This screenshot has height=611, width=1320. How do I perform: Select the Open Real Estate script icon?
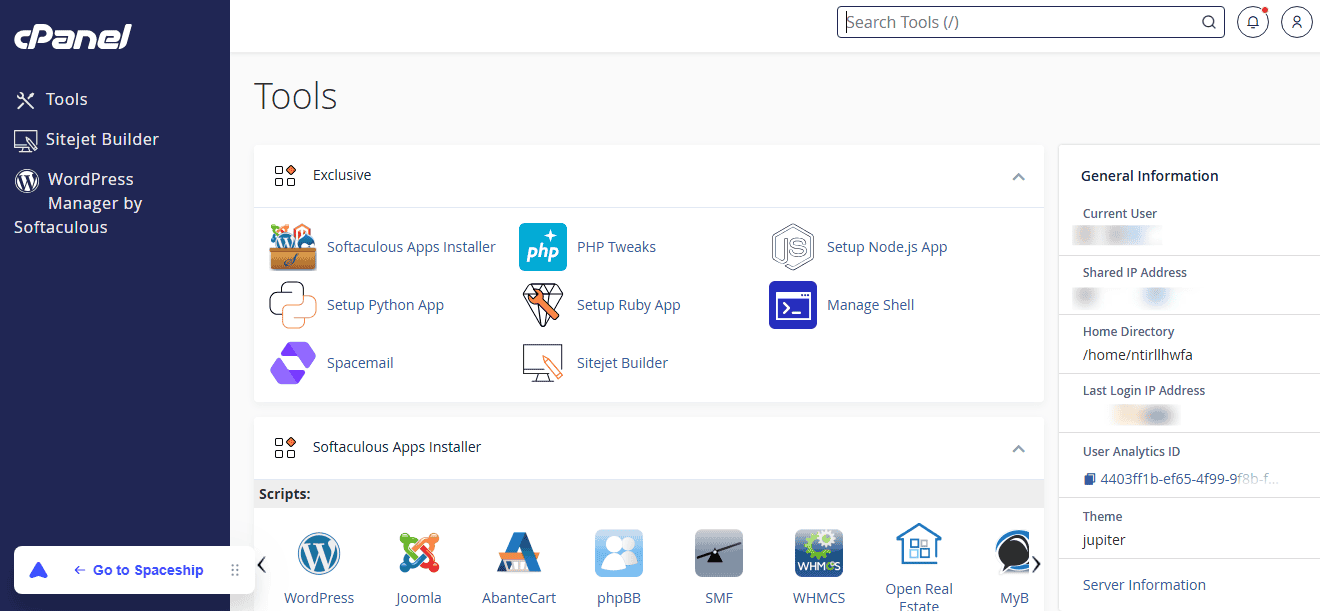tap(919, 546)
